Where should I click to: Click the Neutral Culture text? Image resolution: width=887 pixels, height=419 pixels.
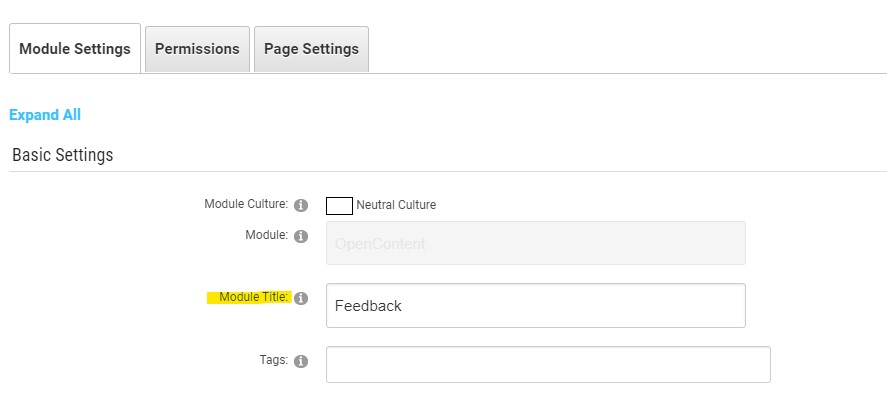tap(396, 205)
